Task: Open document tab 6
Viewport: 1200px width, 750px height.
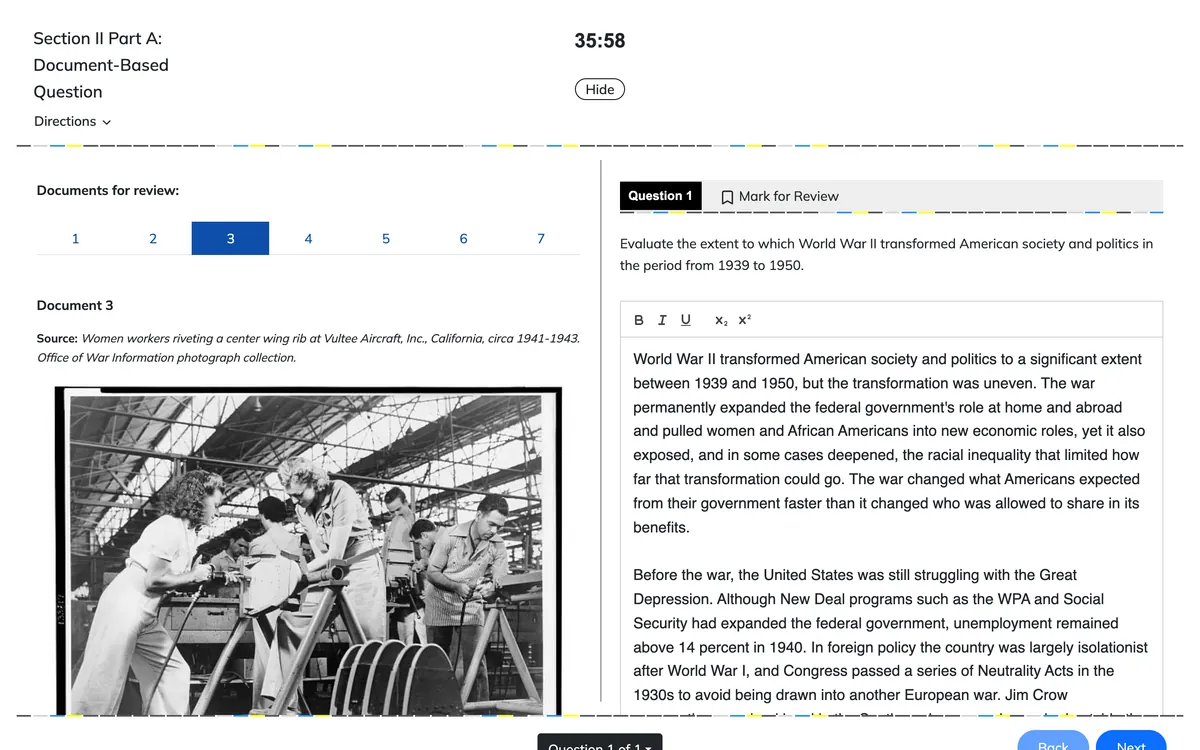Action: coord(463,238)
